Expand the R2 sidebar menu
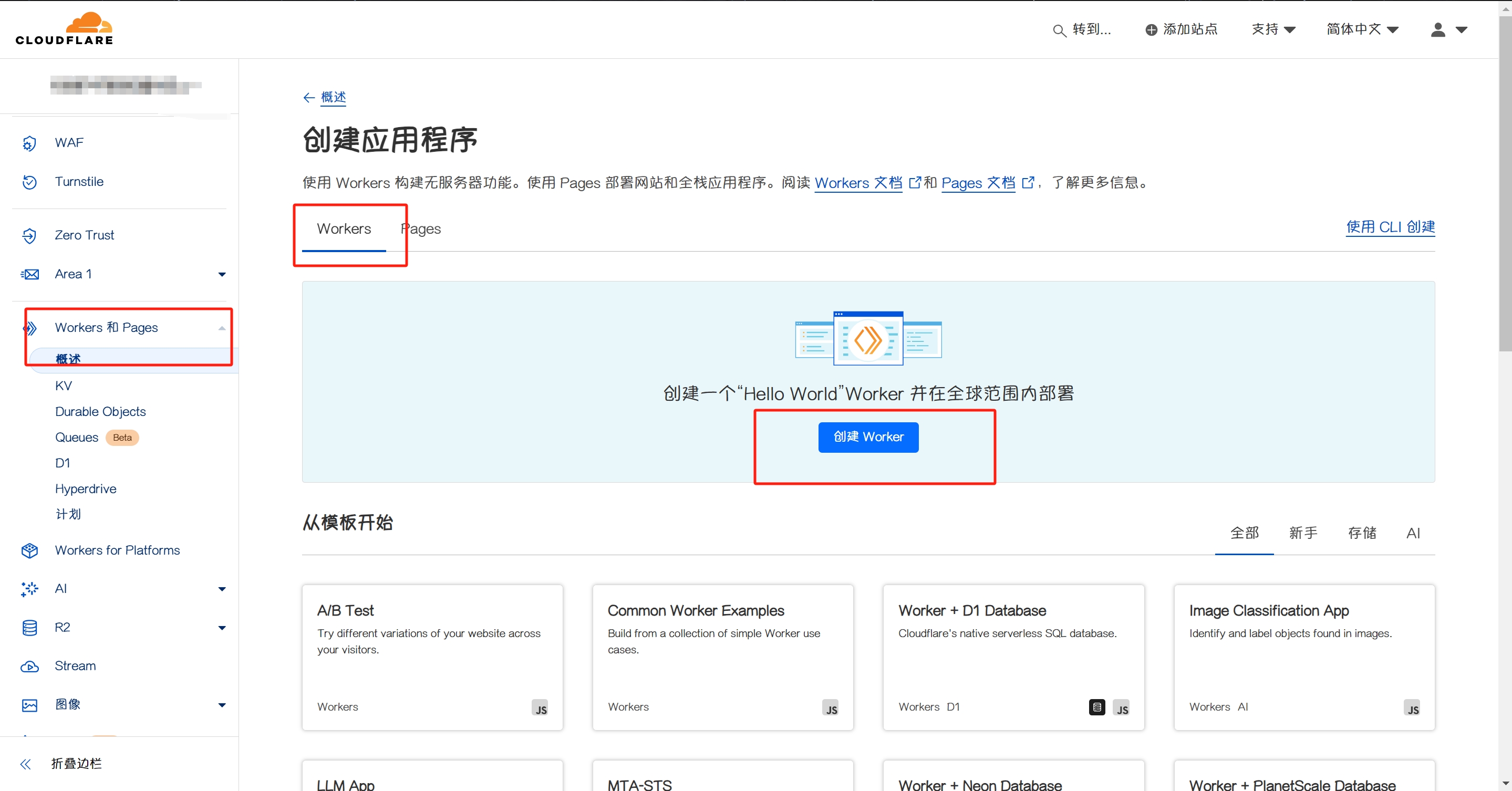The height and width of the screenshot is (791, 1512). pyautogui.click(x=222, y=628)
